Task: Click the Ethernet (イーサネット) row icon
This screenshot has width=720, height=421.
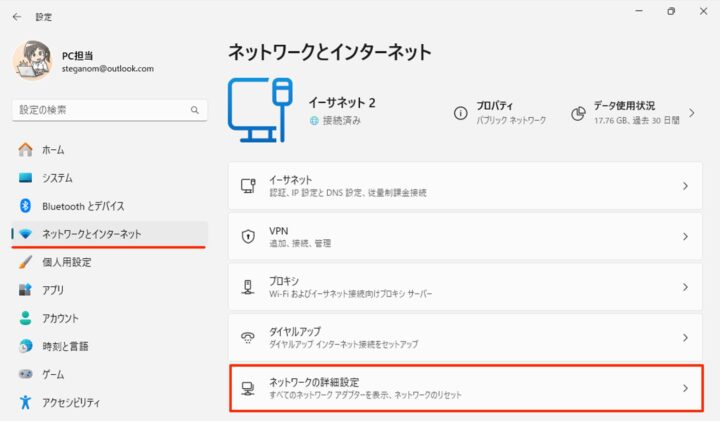Action: pos(248,186)
